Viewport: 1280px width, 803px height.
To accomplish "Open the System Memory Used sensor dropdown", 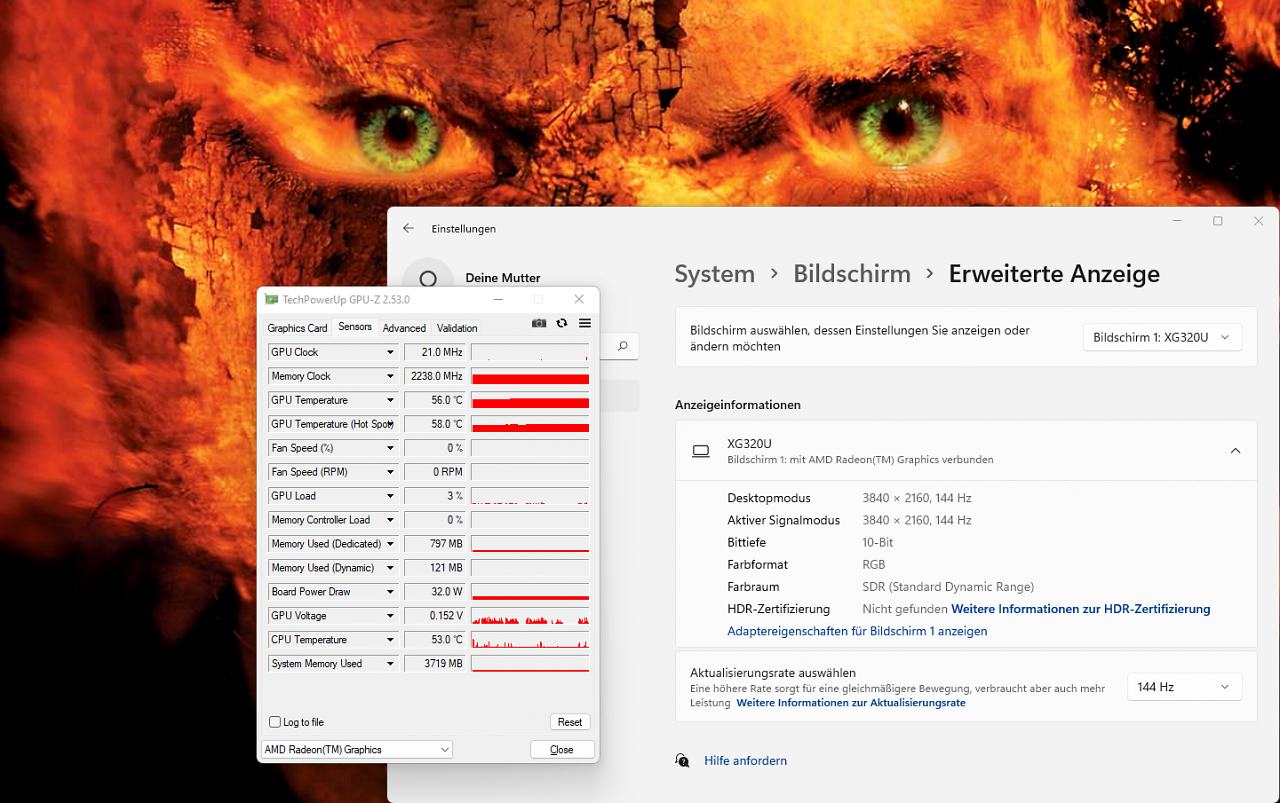I will 390,664.
